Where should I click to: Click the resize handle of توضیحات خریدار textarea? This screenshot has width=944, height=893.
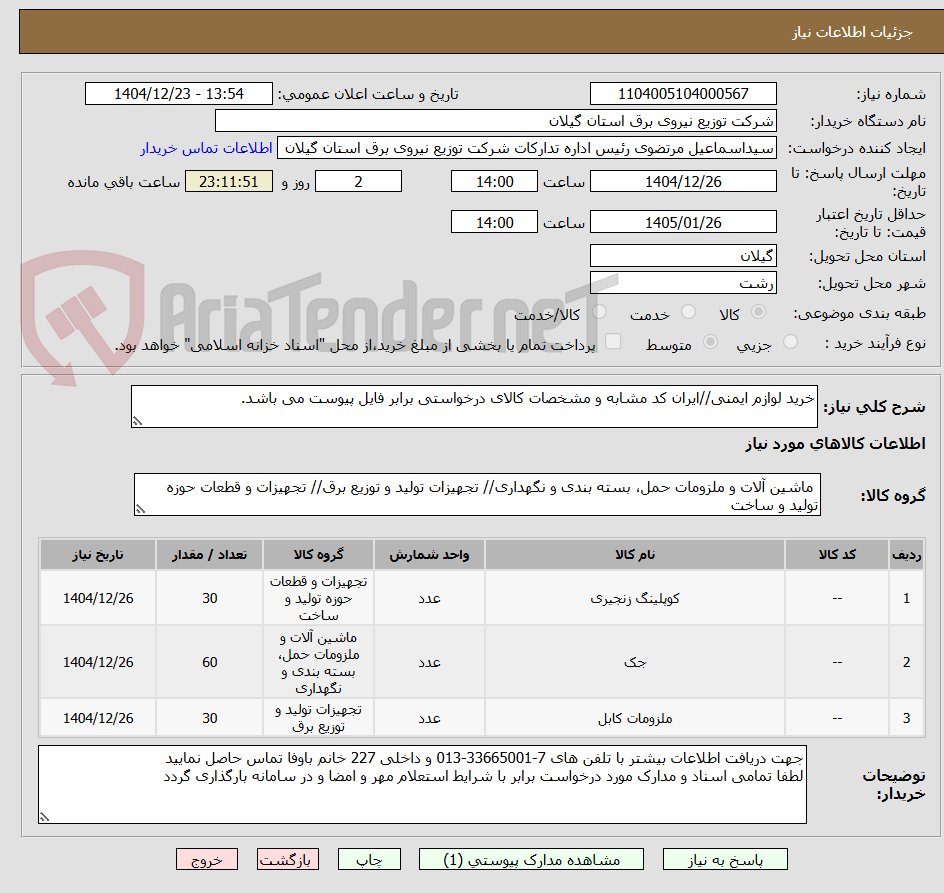tap(45, 817)
